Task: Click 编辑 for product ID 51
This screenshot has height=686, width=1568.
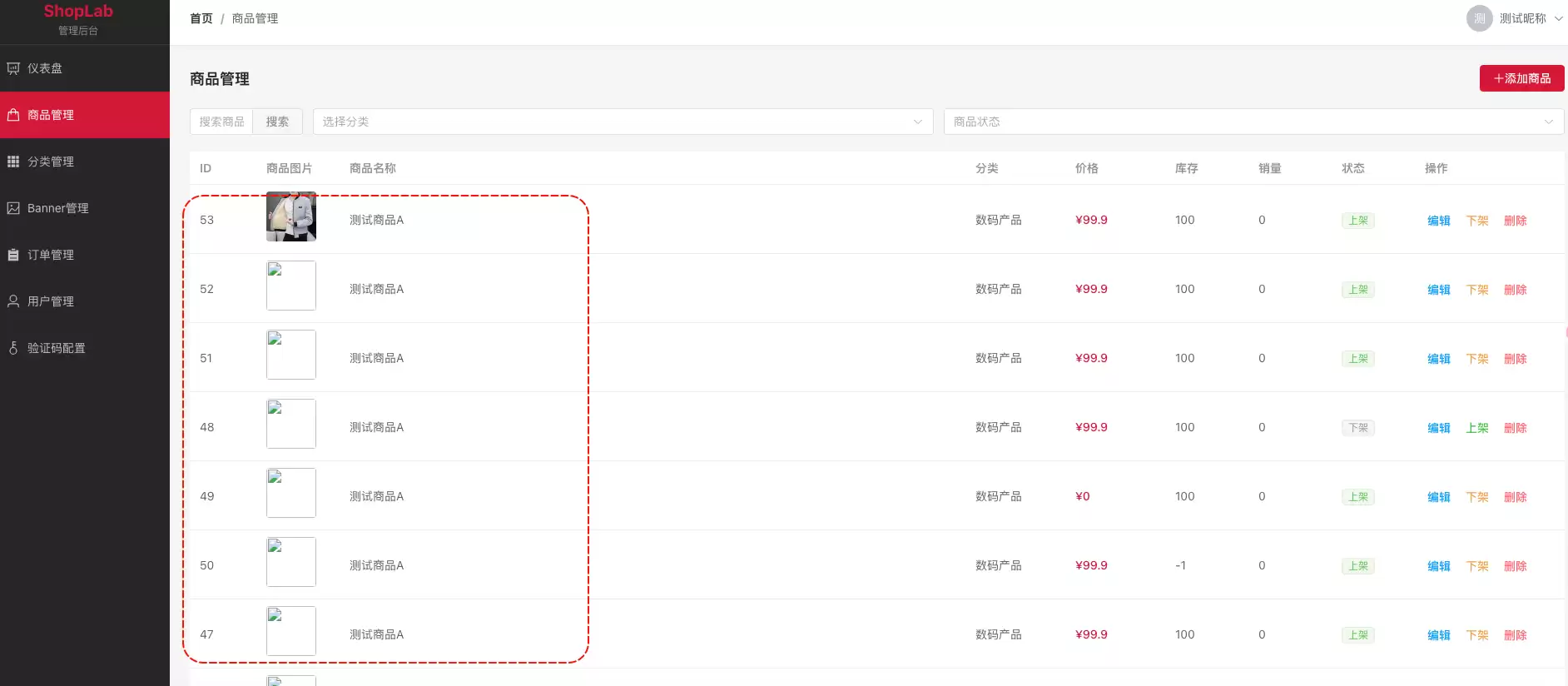Action: coord(1439,359)
